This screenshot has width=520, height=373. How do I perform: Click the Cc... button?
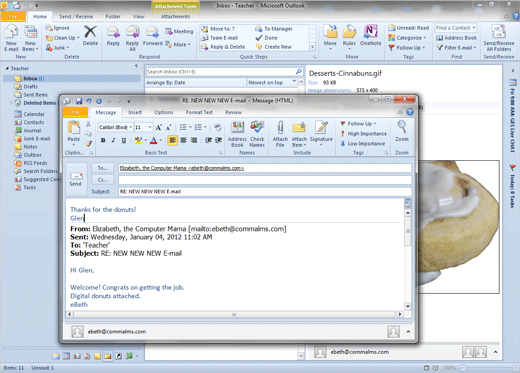pyautogui.click(x=102, y=180)
